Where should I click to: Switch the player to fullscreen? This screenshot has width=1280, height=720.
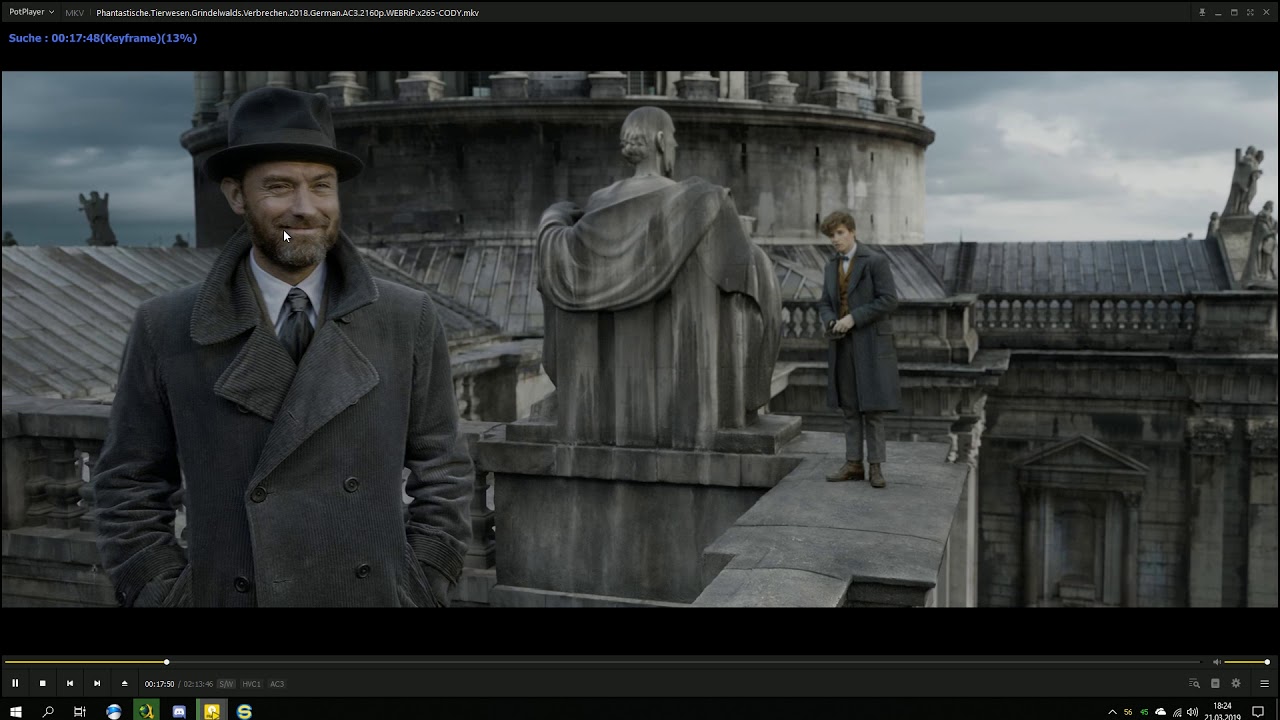tap(1250, 12)
